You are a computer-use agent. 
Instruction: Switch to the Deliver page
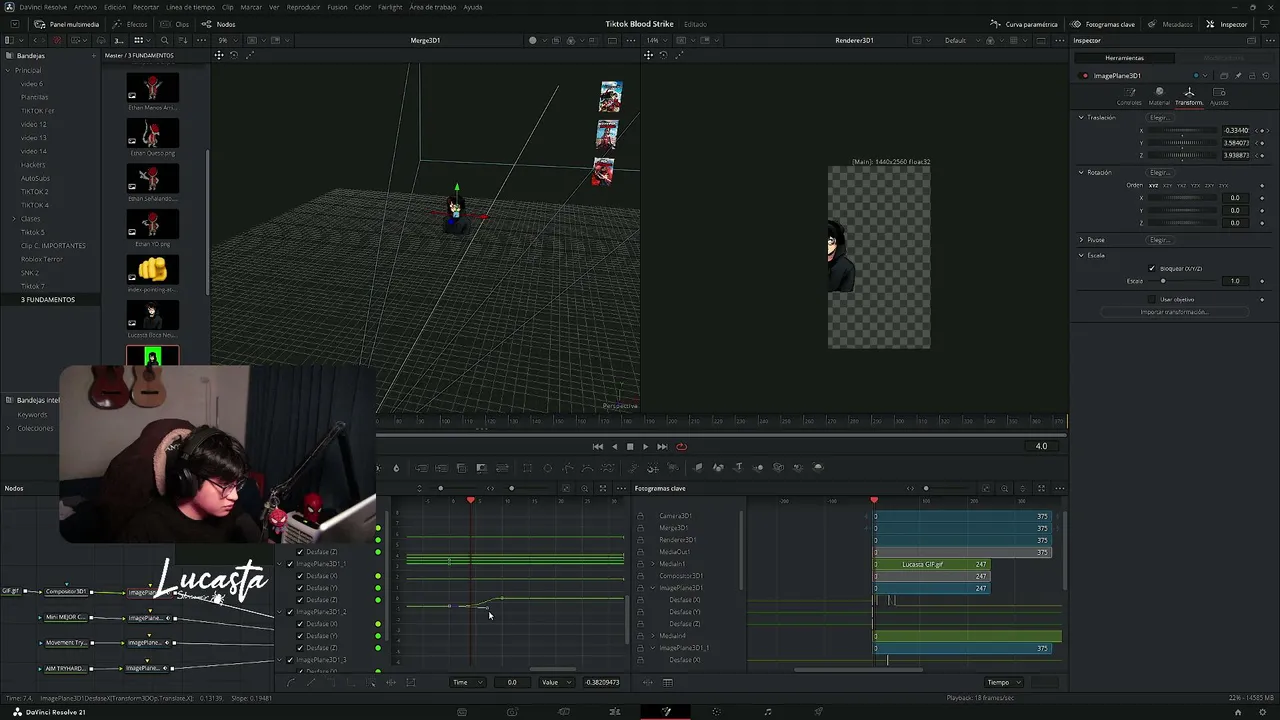click(818, 712)
